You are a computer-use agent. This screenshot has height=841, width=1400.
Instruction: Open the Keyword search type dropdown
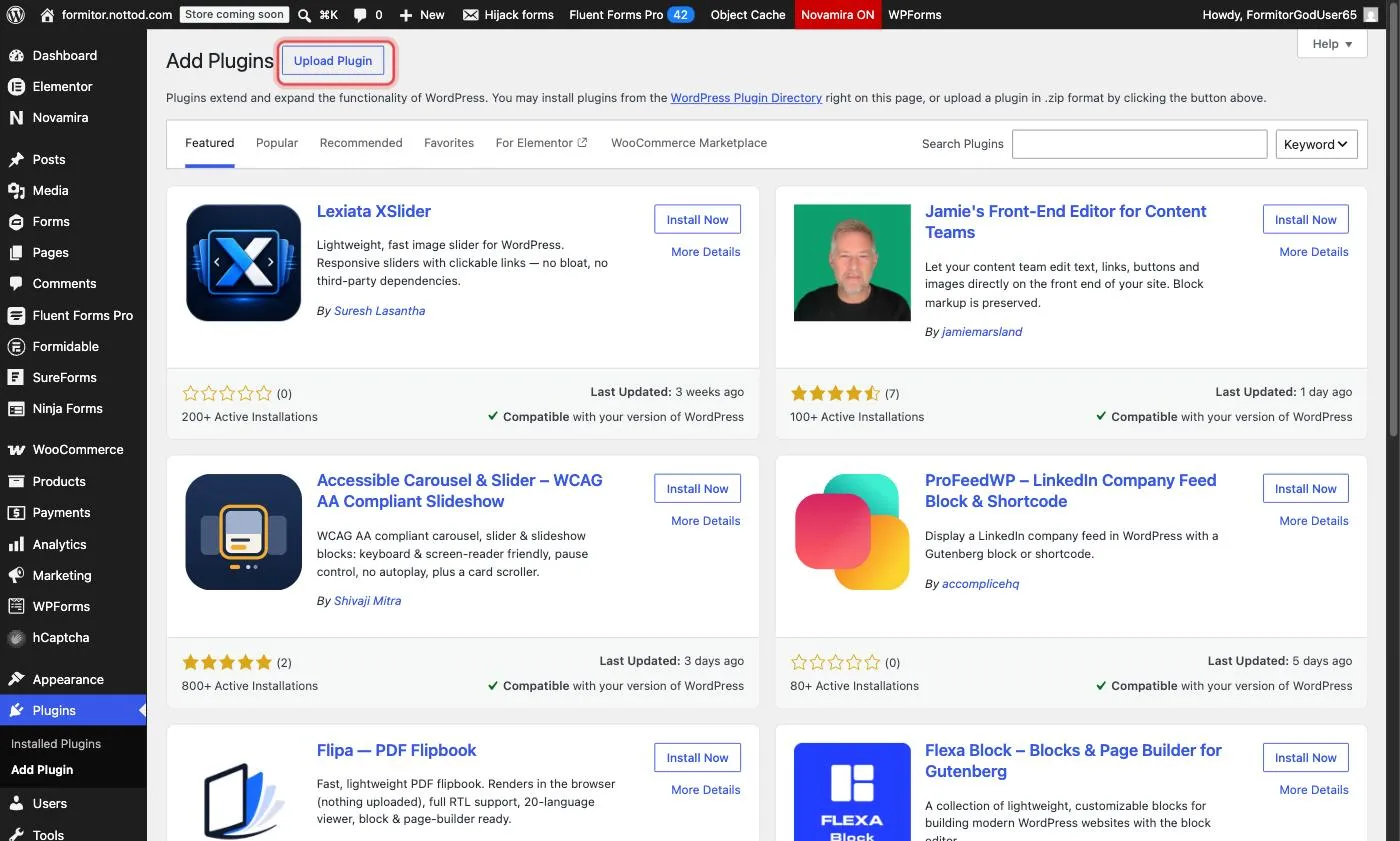(1316, 144)
